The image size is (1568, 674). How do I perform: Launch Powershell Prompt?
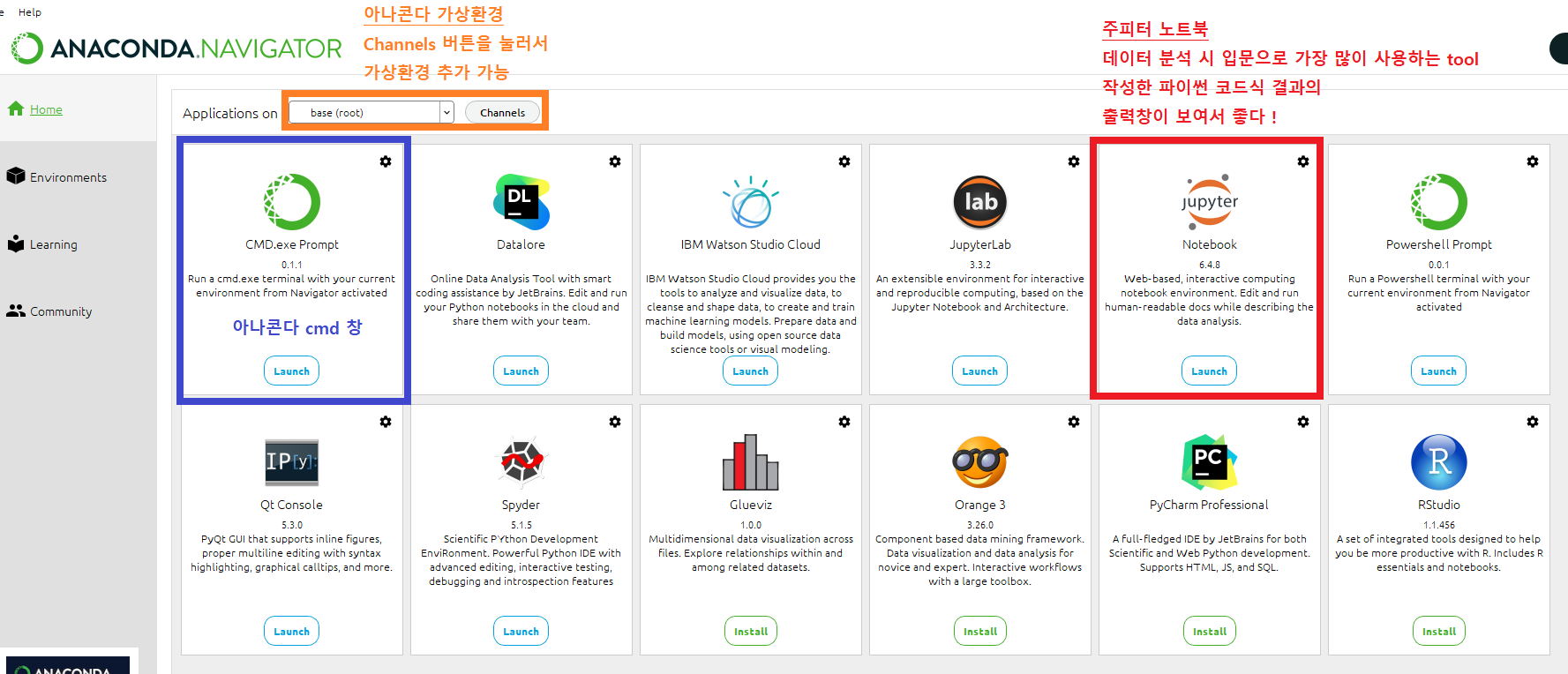pyautogui.click(x=1439, y=371)
